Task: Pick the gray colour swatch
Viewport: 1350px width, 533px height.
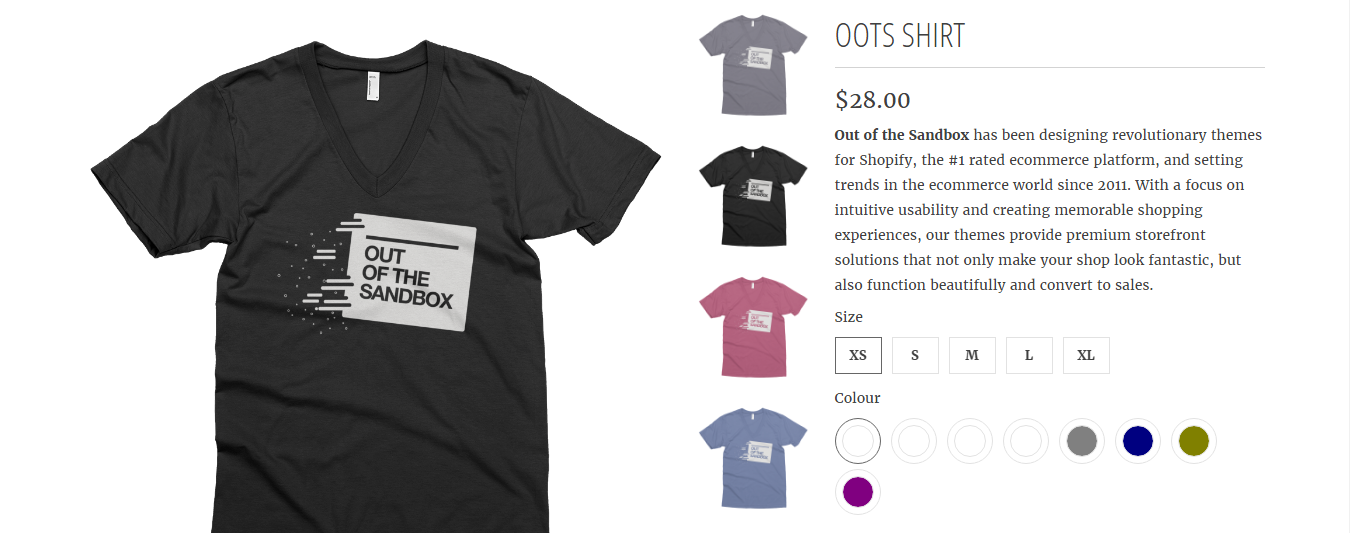Action: [x=1082, y=441]
